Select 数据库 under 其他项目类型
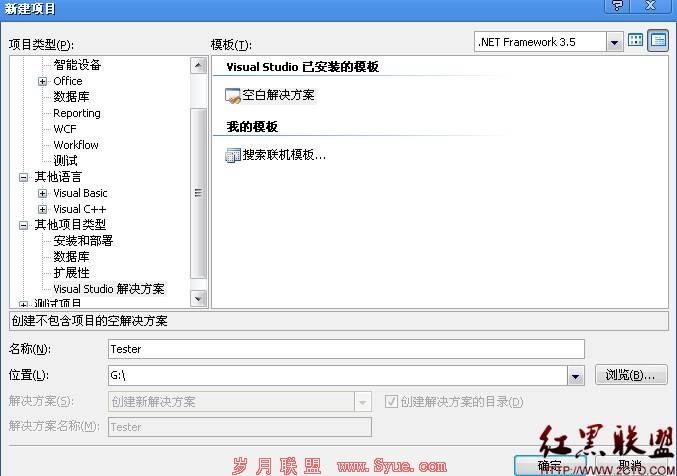 tap(71, 257)
